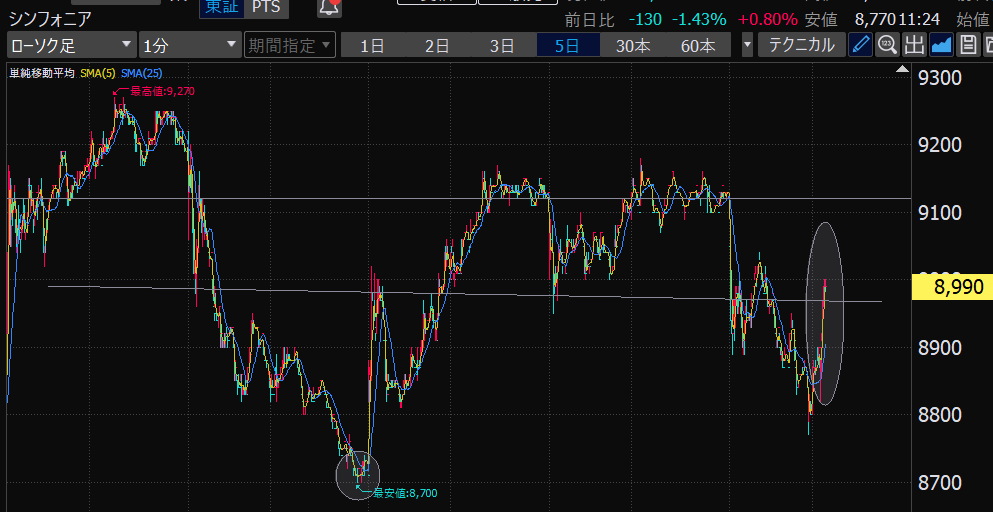Open the 1分 interval dropdown
This screenshot has width=993, height=512.
pos(189,45)
